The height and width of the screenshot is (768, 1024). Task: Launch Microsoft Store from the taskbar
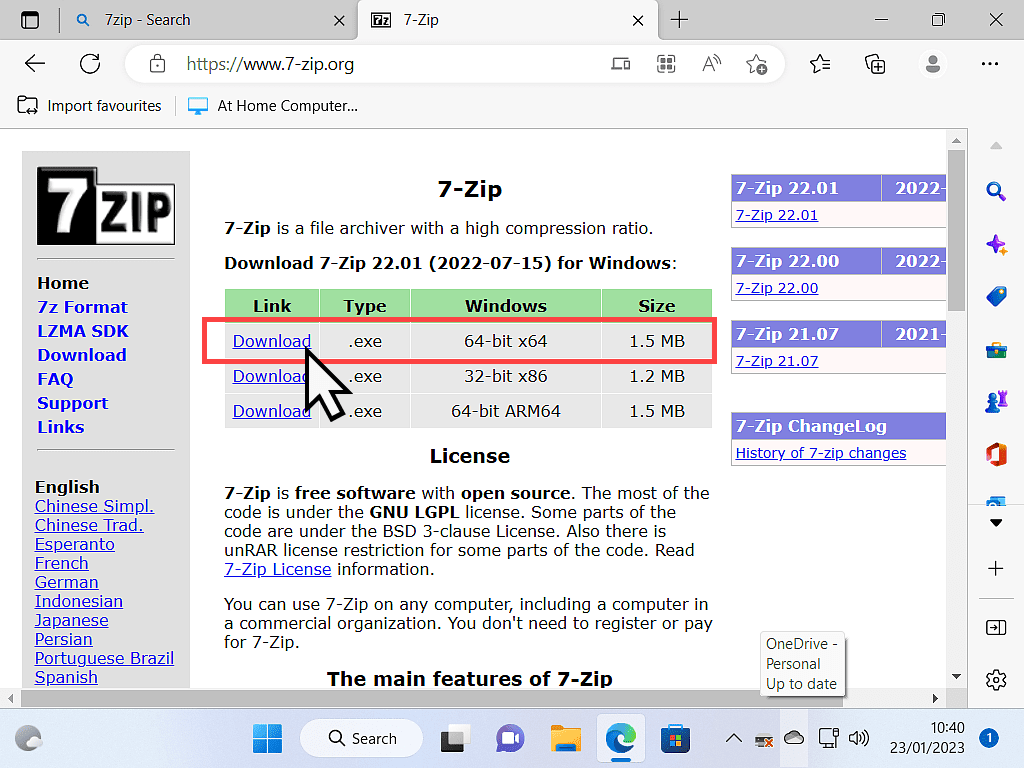[675, 738]
